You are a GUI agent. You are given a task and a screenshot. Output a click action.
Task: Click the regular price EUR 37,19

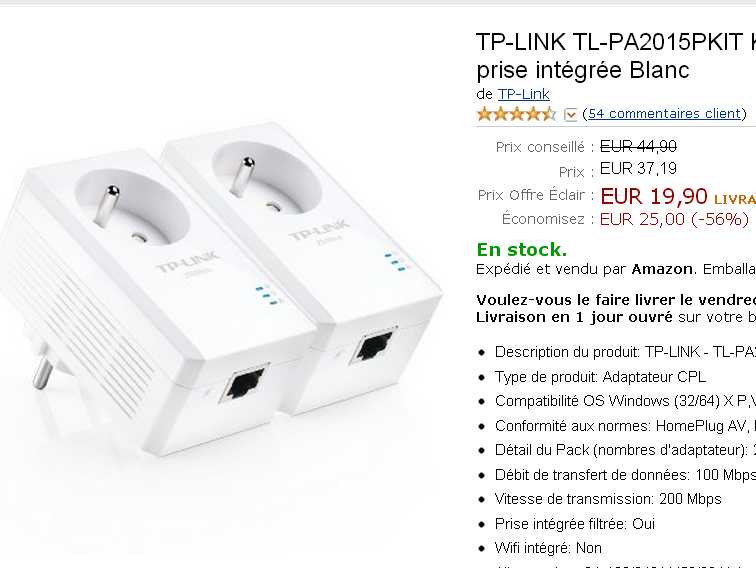click(638, 169)
